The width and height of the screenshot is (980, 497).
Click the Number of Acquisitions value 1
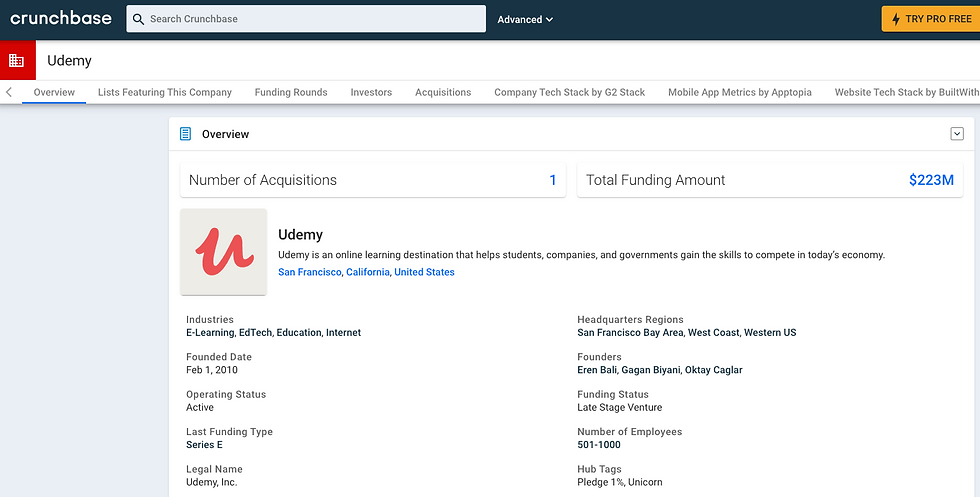[x=552, y=180]
